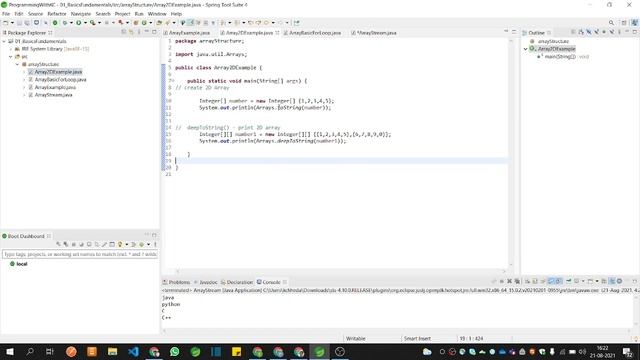Click the Spring Tool Suite taskbar icon

319,351
